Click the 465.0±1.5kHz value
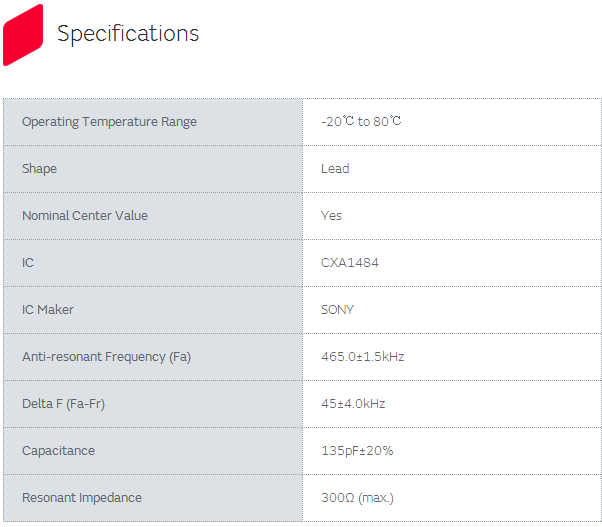The width and height of the screenshot is (602, 527). pos(362,357)
